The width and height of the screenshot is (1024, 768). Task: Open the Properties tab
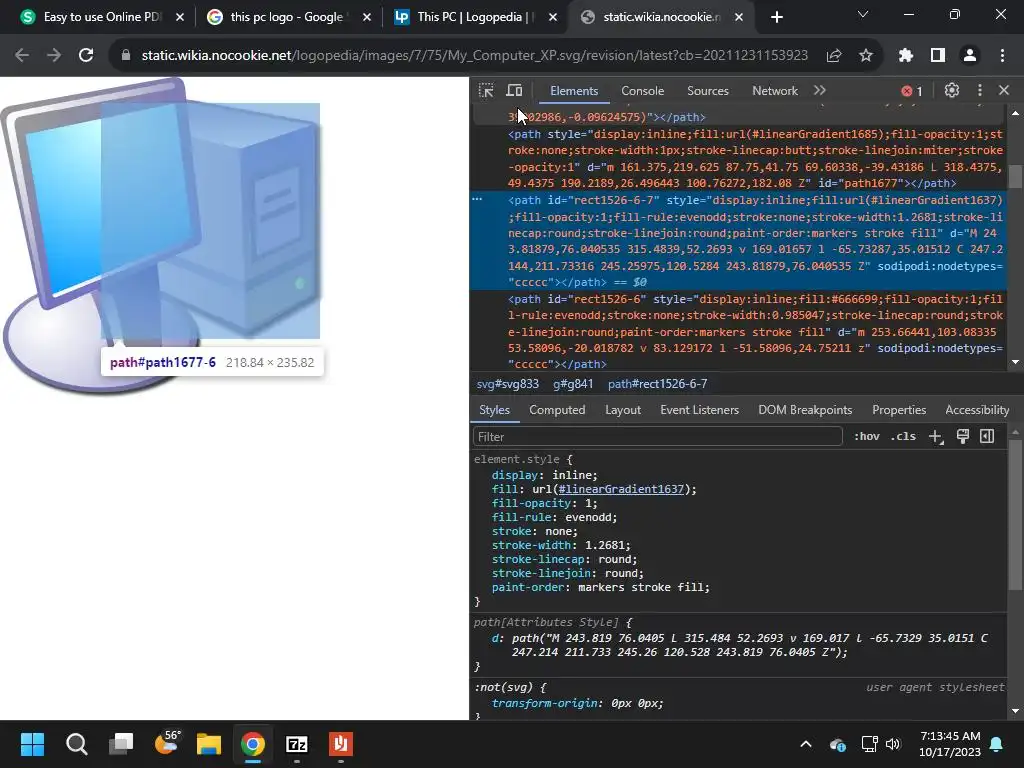pyautogui.click(x=899, y=409)
